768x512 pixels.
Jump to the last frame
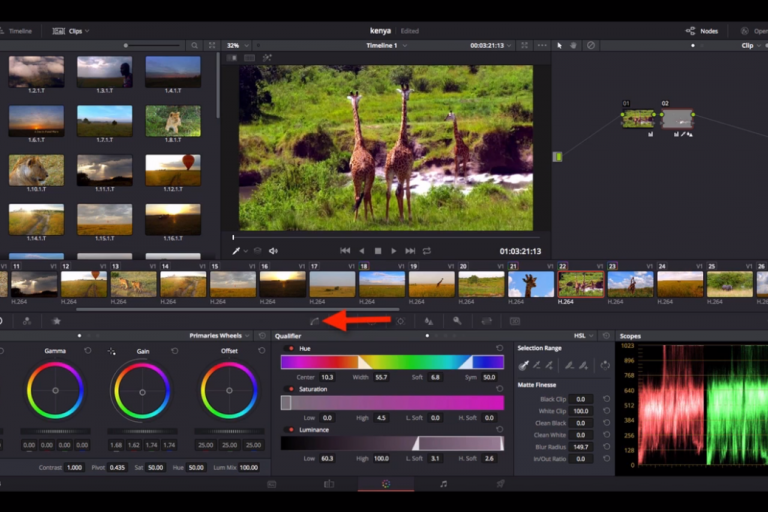[410, 251]
